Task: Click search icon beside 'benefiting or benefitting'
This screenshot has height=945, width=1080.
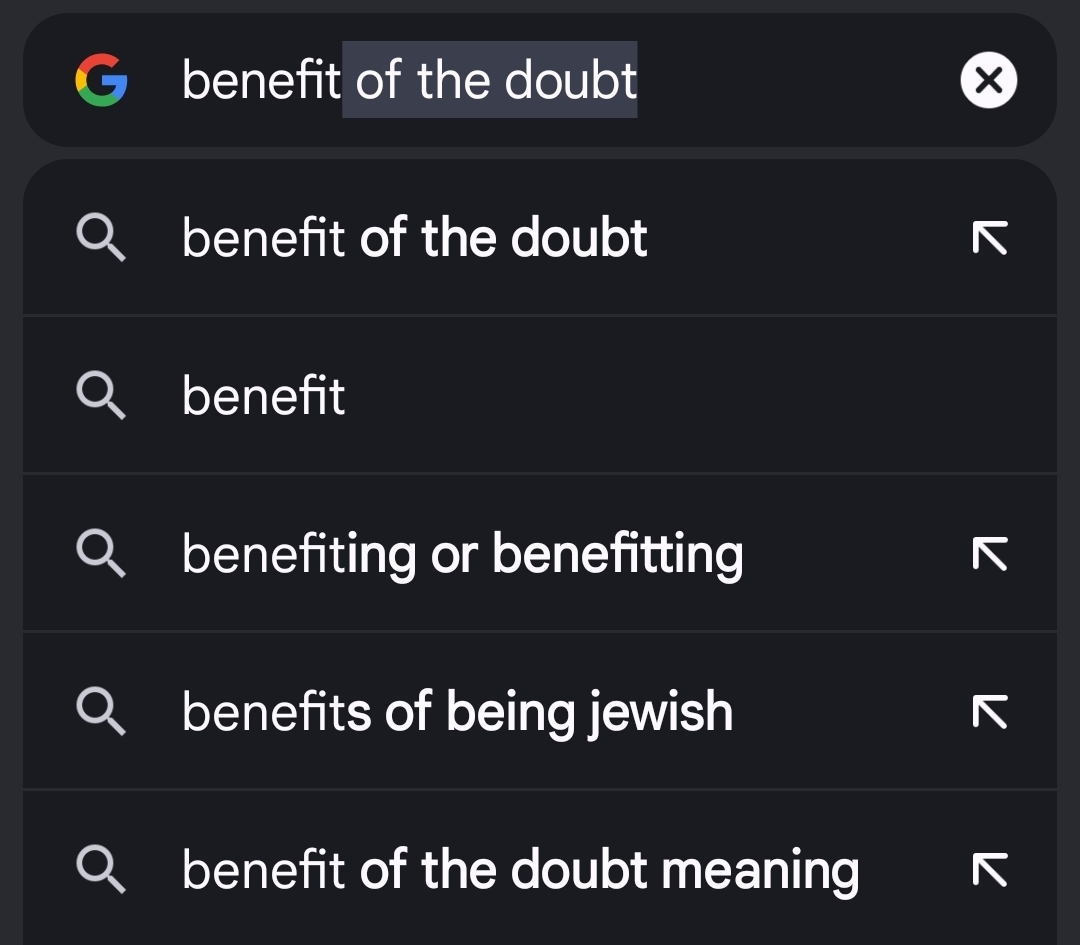Action: [x=101, y=553]
